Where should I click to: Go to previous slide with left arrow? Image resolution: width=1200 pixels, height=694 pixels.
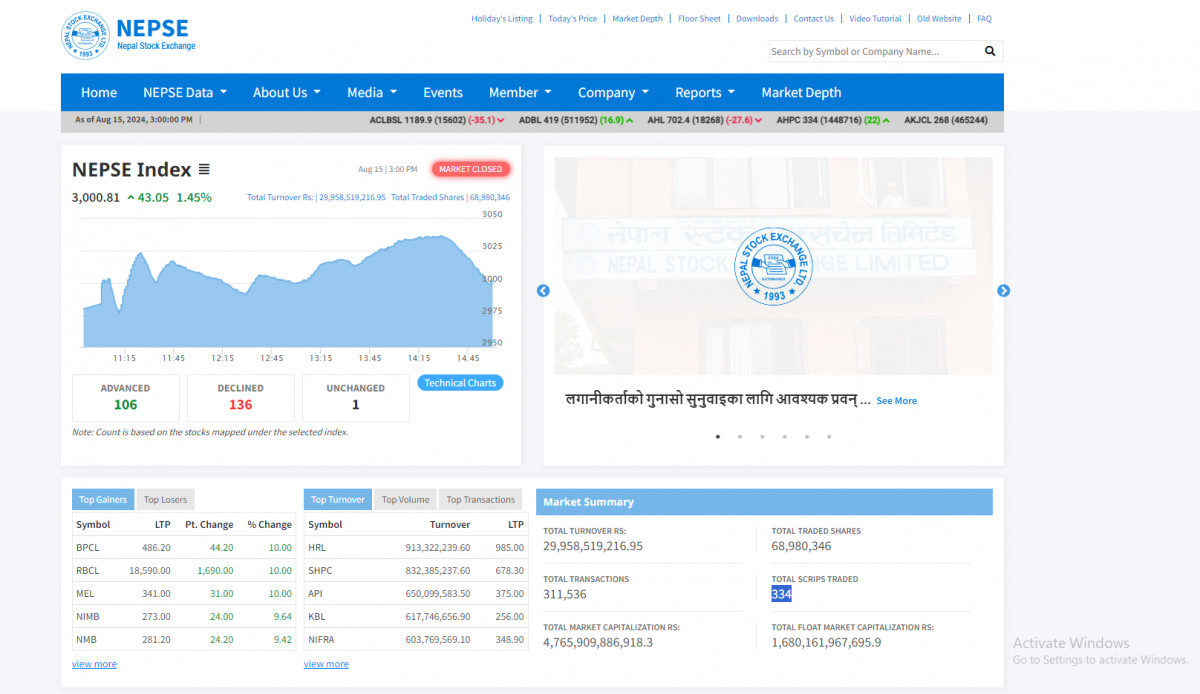pos(543,291)
